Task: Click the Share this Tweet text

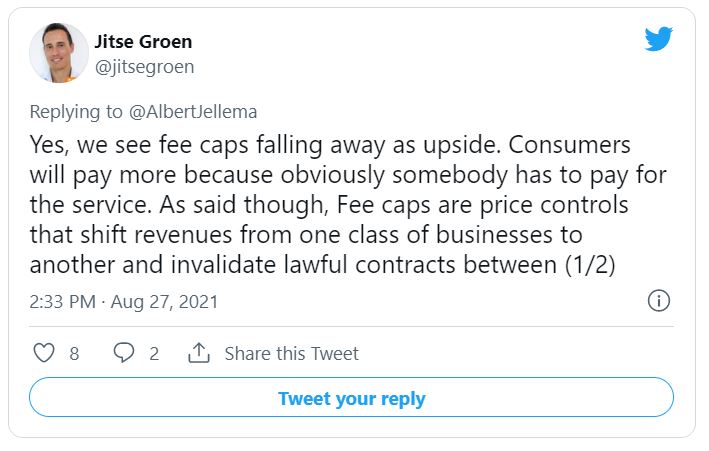Action: point(292,353)
